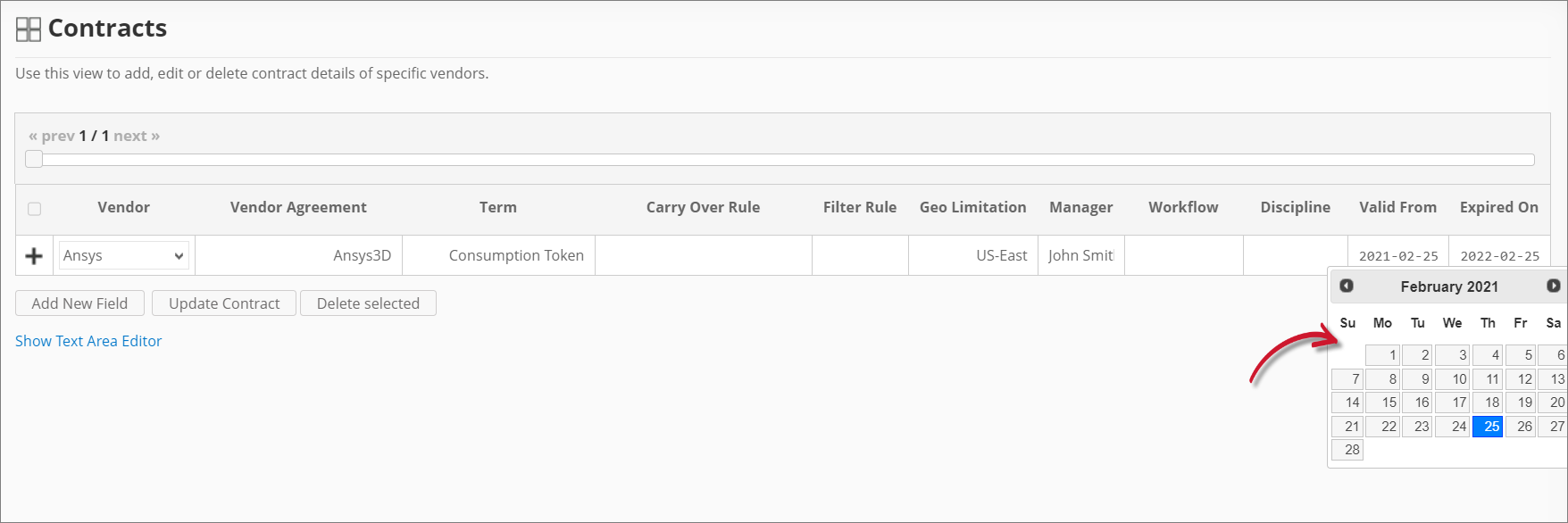This screenshot has height=523, width=1568.
Task: Toggle the select-all checkbox in table header
Action: pos(35,209)
